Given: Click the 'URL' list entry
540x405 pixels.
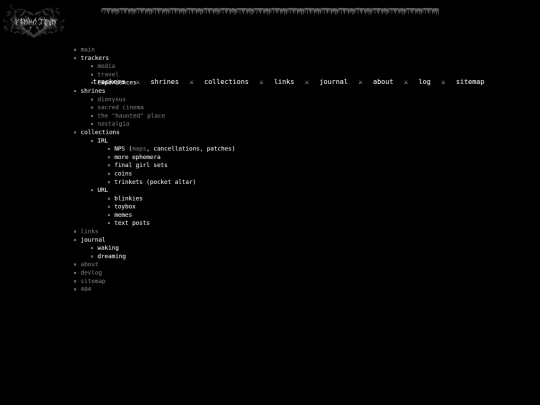Looking at the screenshot, I should tap(103, 190).
